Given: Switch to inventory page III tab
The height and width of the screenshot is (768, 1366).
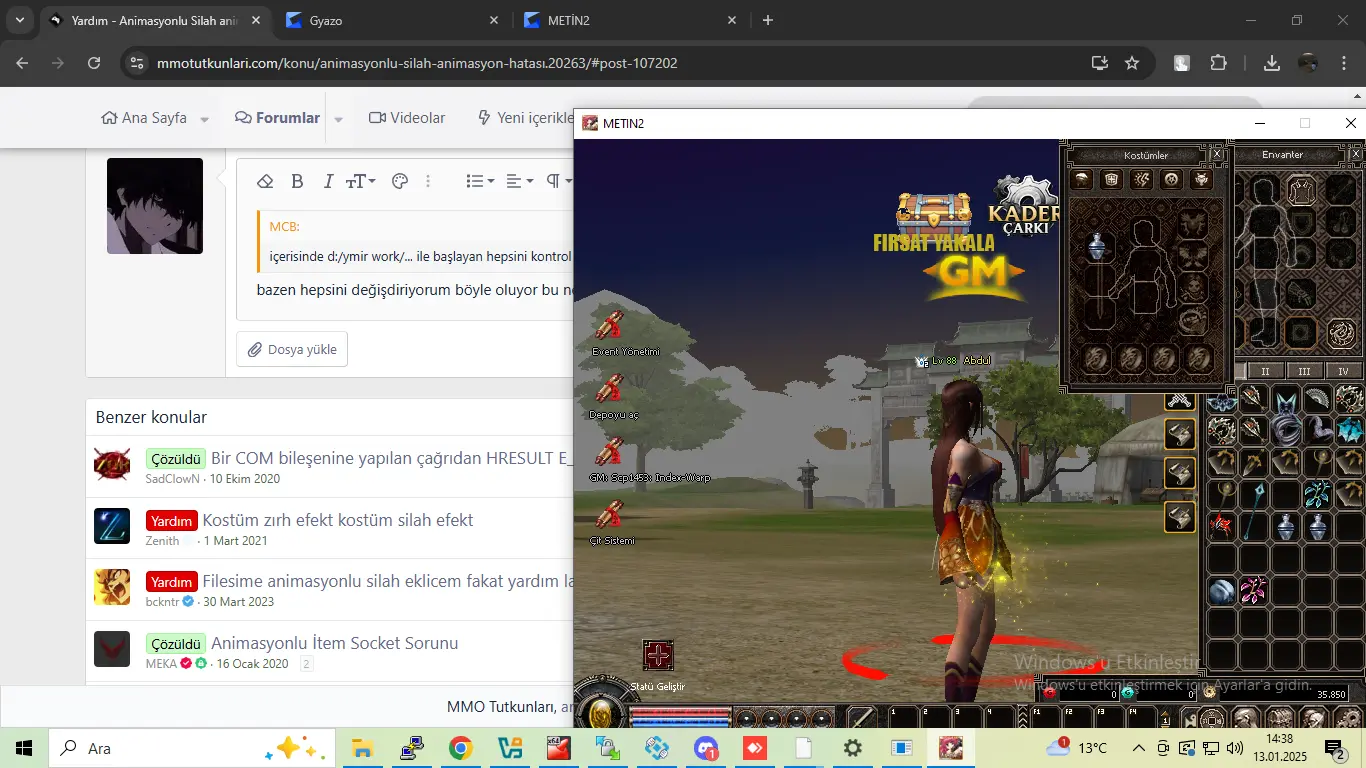Looking at the screenshot, I should pyautogui.click(x=1304, y=371).
